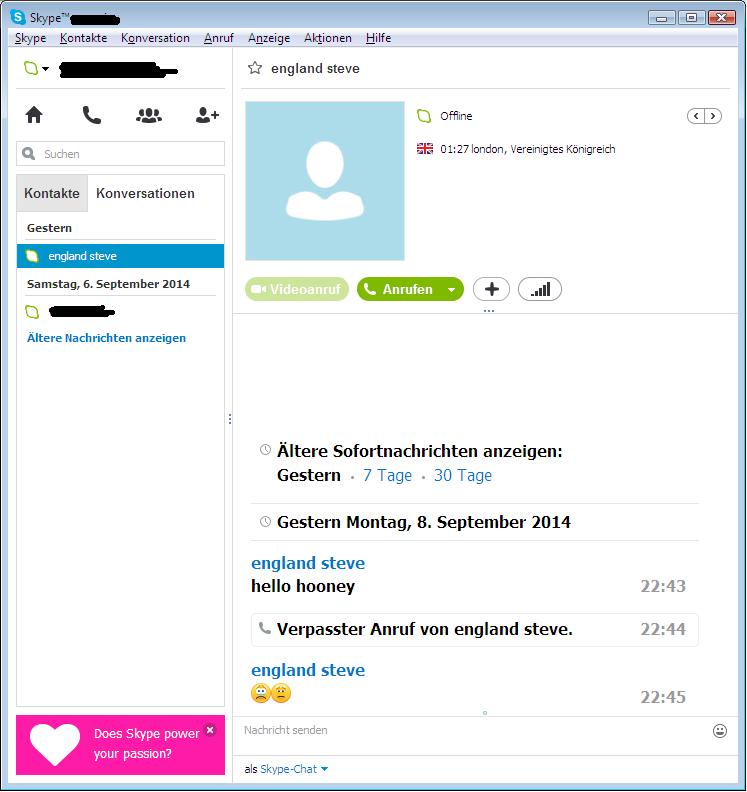Screen dimensions: 747x792
Task: Start a Videoanruf with england steve
Action: coord(297,289)
